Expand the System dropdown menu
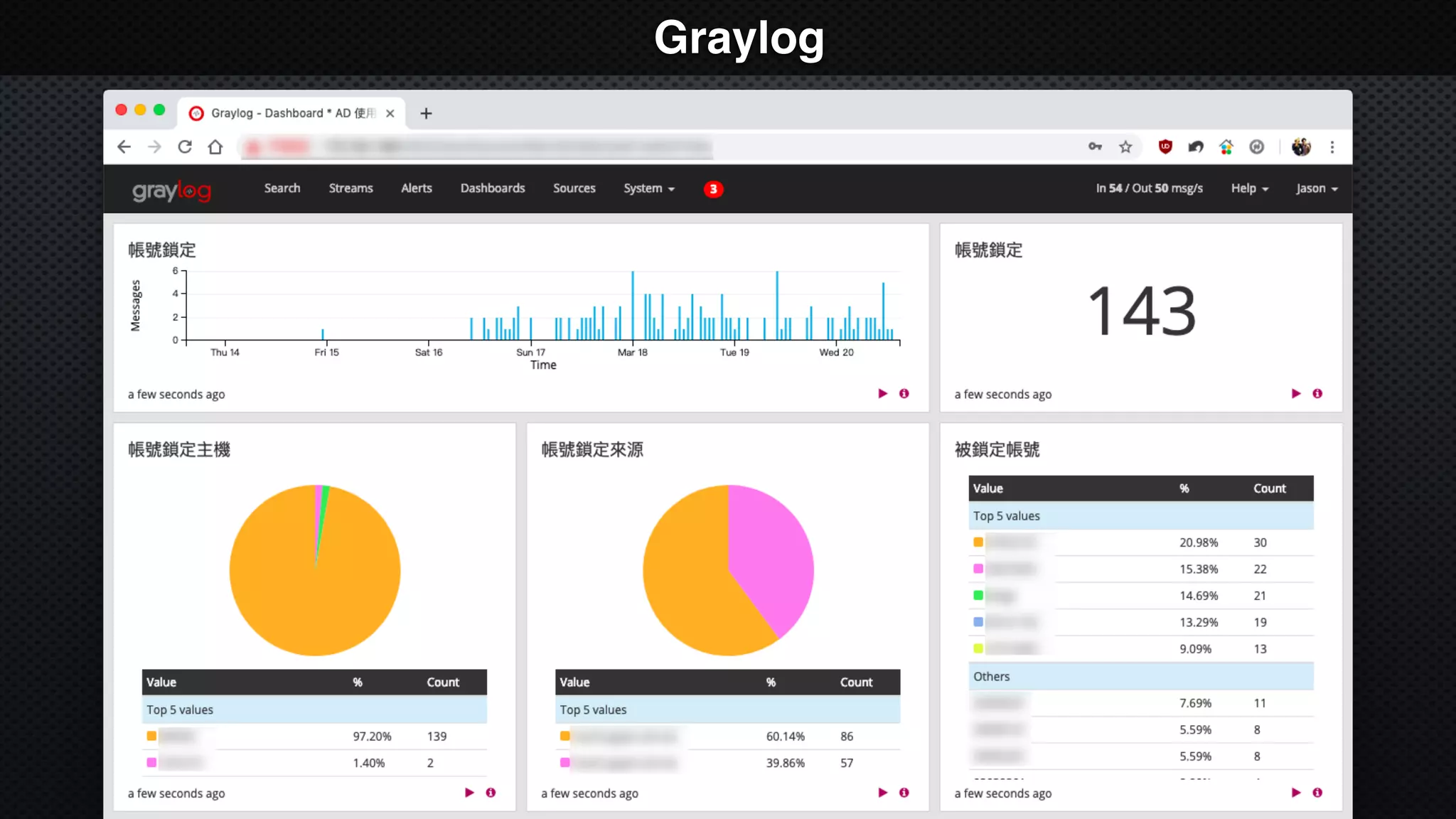1456x819 pixels. (649, 188)
